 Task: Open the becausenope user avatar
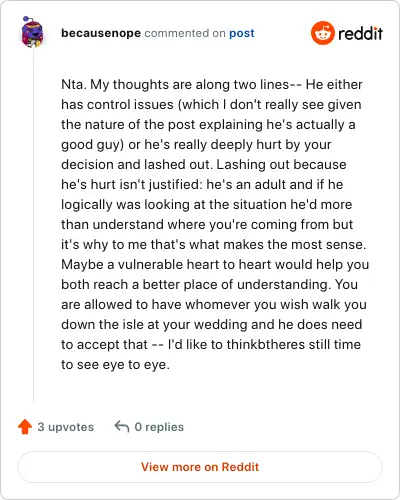point(32,32)
